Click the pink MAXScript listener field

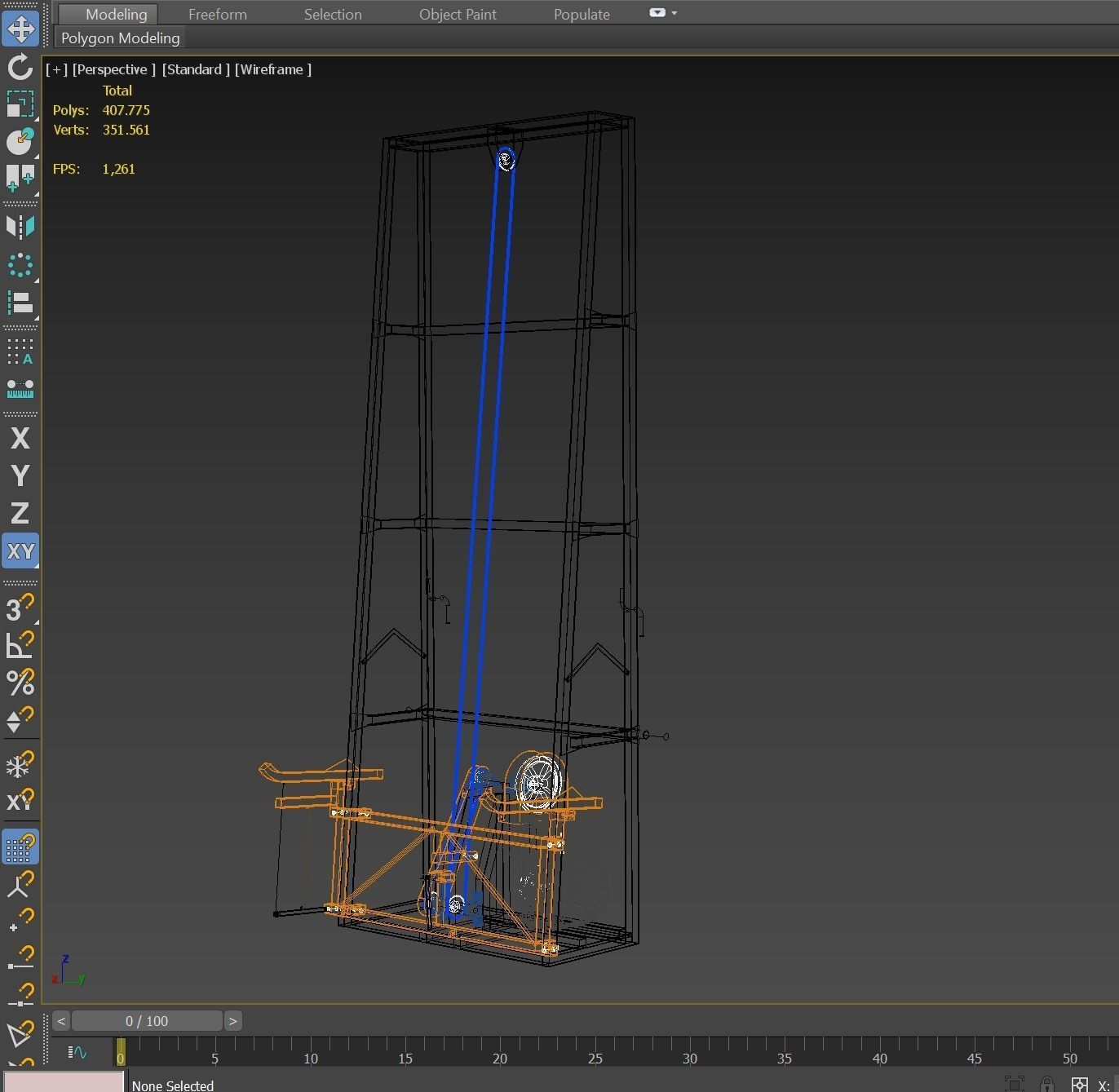click(64, 1082)
